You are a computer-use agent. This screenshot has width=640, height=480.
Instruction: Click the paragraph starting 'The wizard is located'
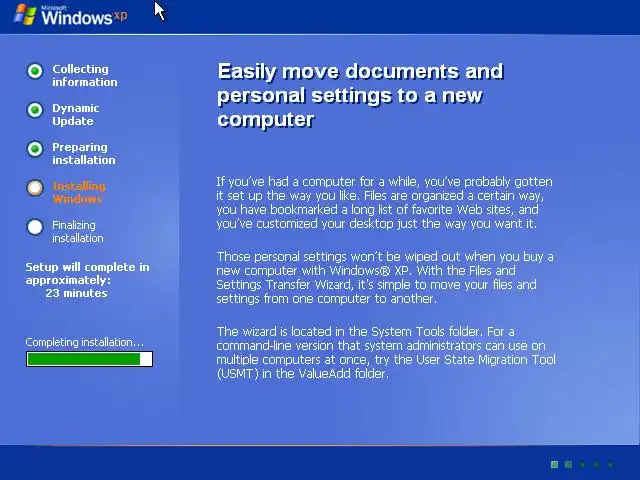click(x=386, y=353)
